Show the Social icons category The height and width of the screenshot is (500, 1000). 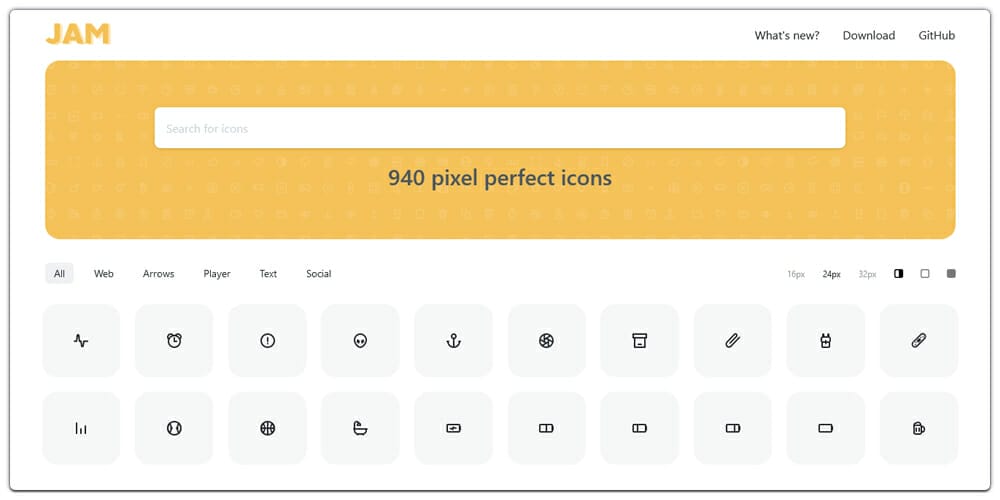(319, 274)
